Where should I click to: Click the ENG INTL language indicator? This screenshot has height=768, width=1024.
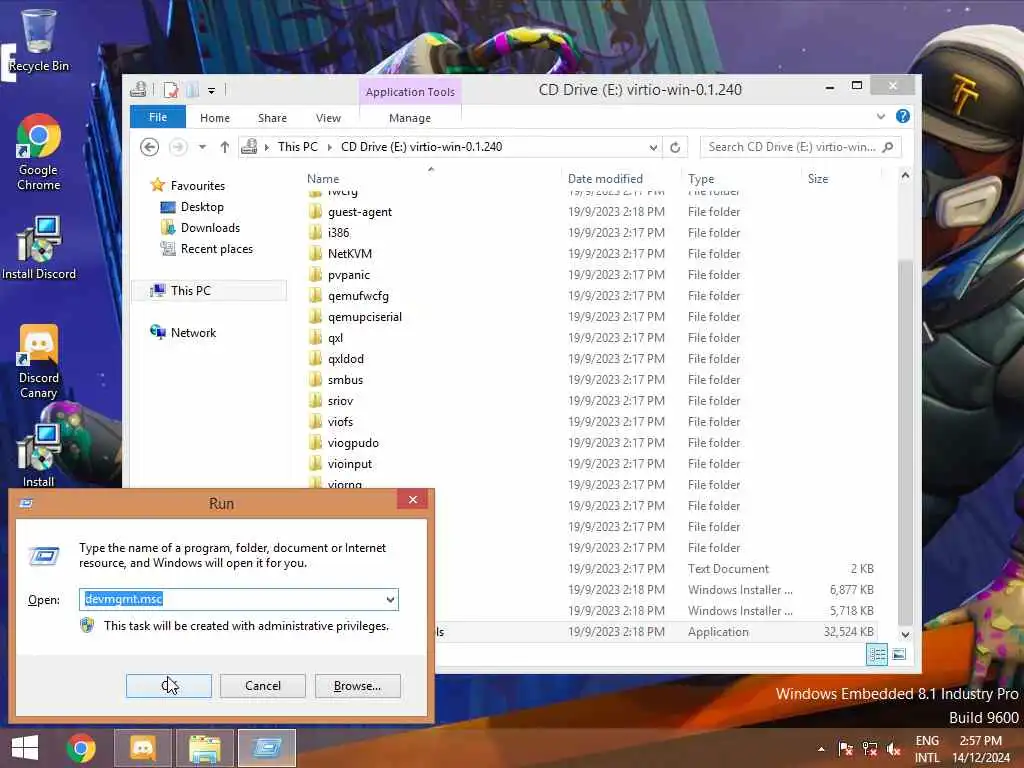click(x=927, y=749)
